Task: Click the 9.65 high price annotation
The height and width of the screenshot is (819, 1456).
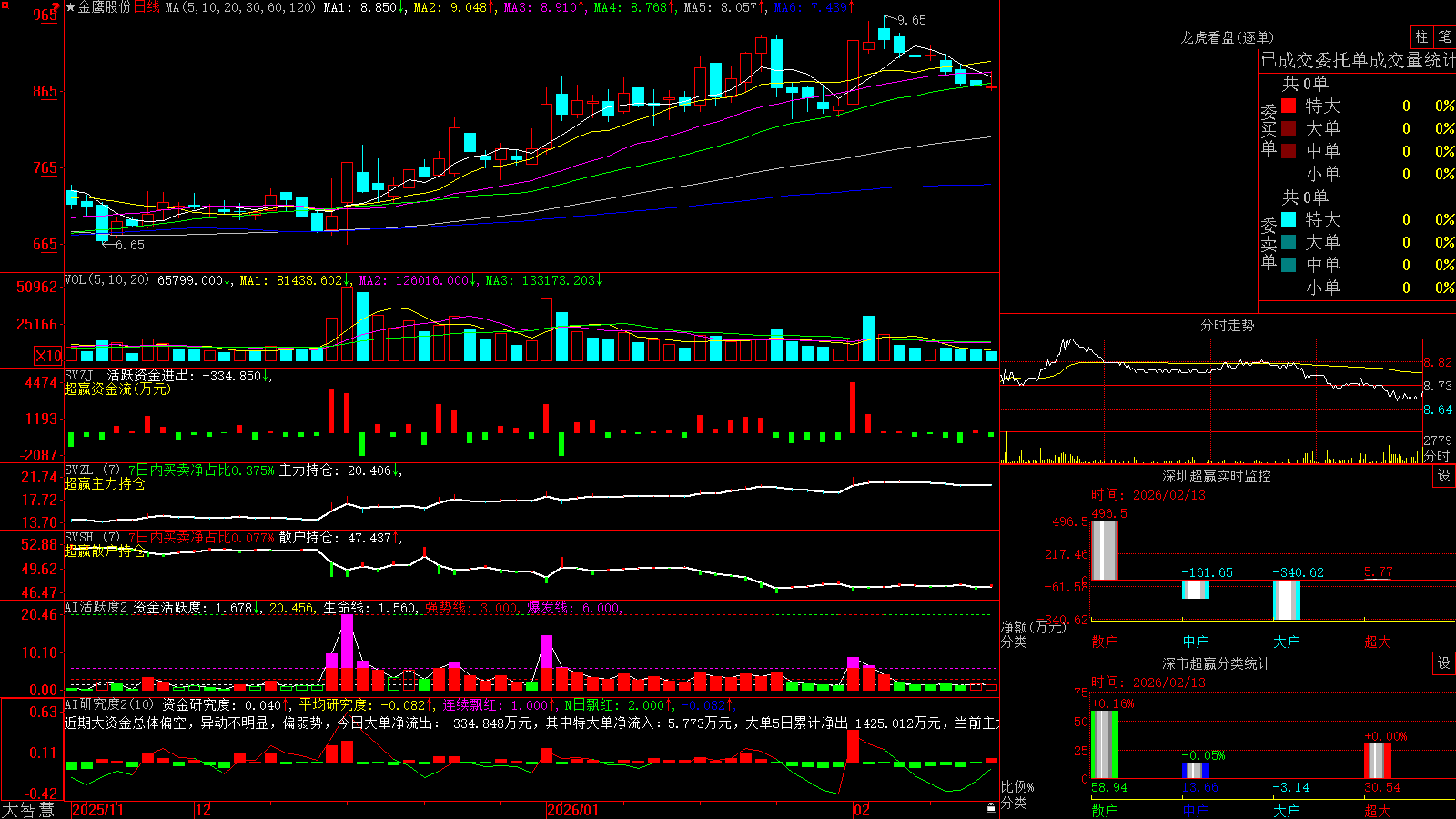Action: point(912,20)
